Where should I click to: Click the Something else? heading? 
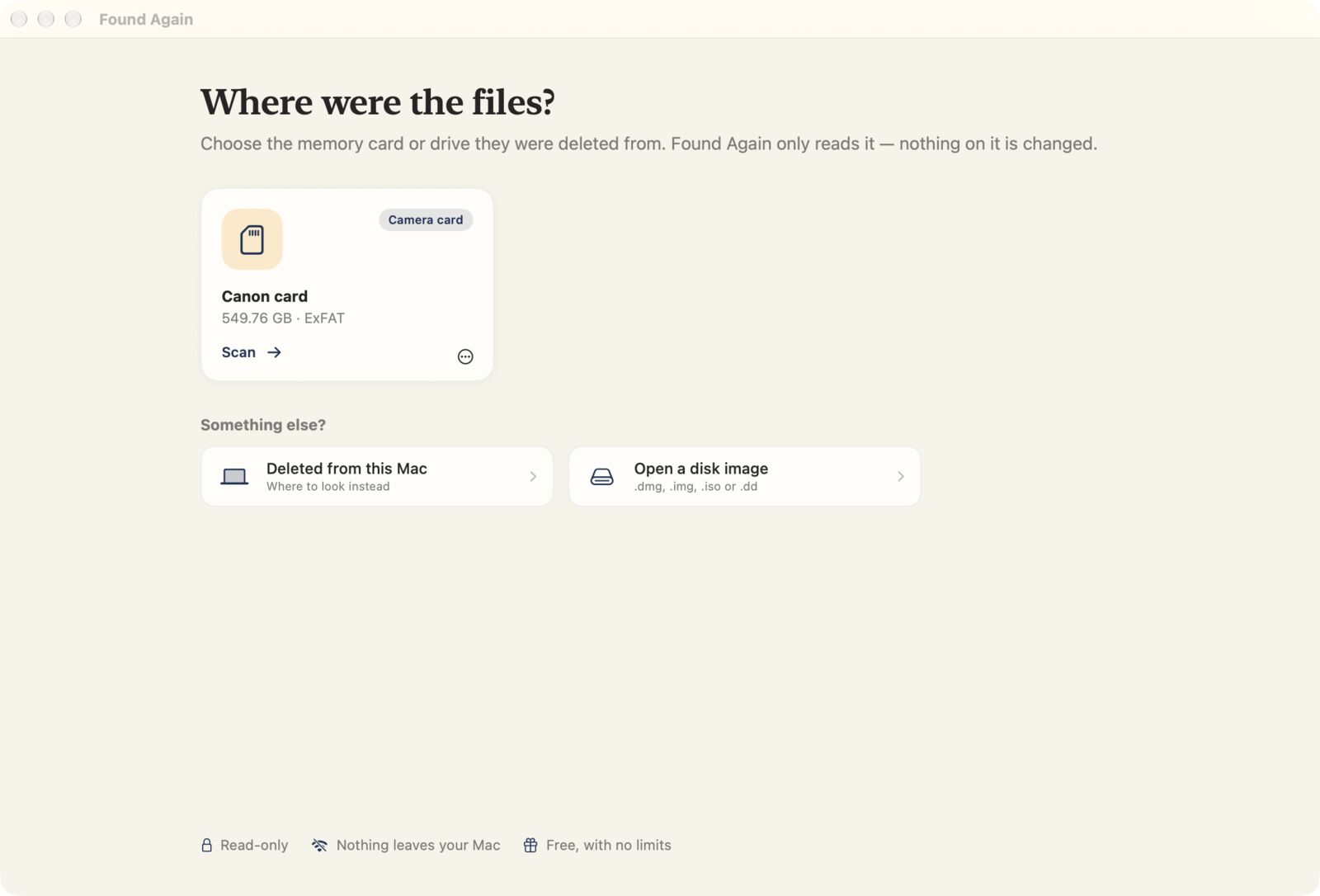click(263, 425)
